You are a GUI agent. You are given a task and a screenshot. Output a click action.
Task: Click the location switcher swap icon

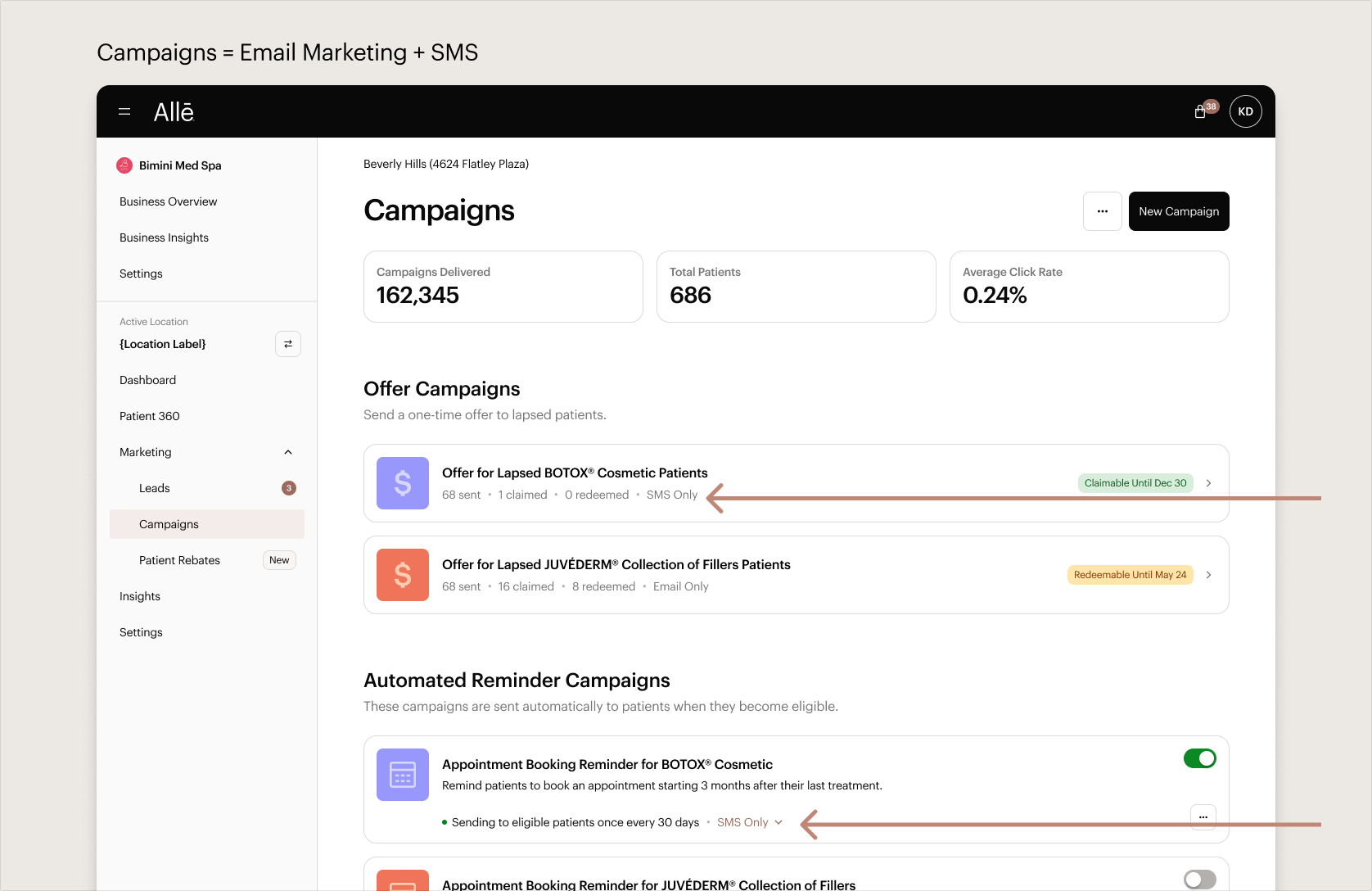[x=287, y=344]
